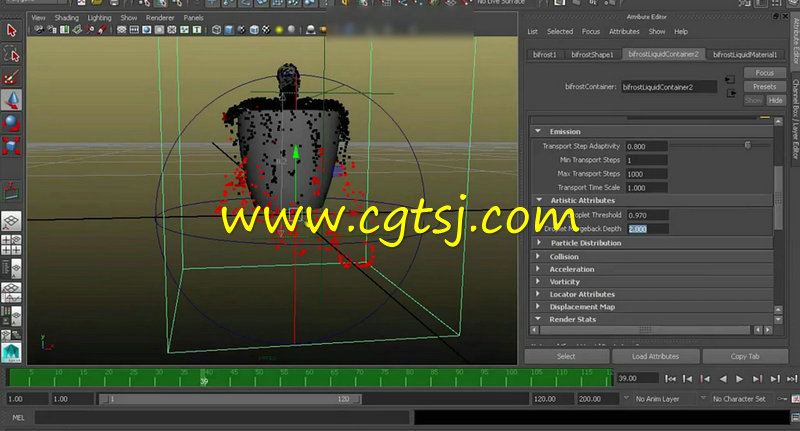Click the select-input-connection arrow icon
Screen dimensions: 800x431
(730, 80)
